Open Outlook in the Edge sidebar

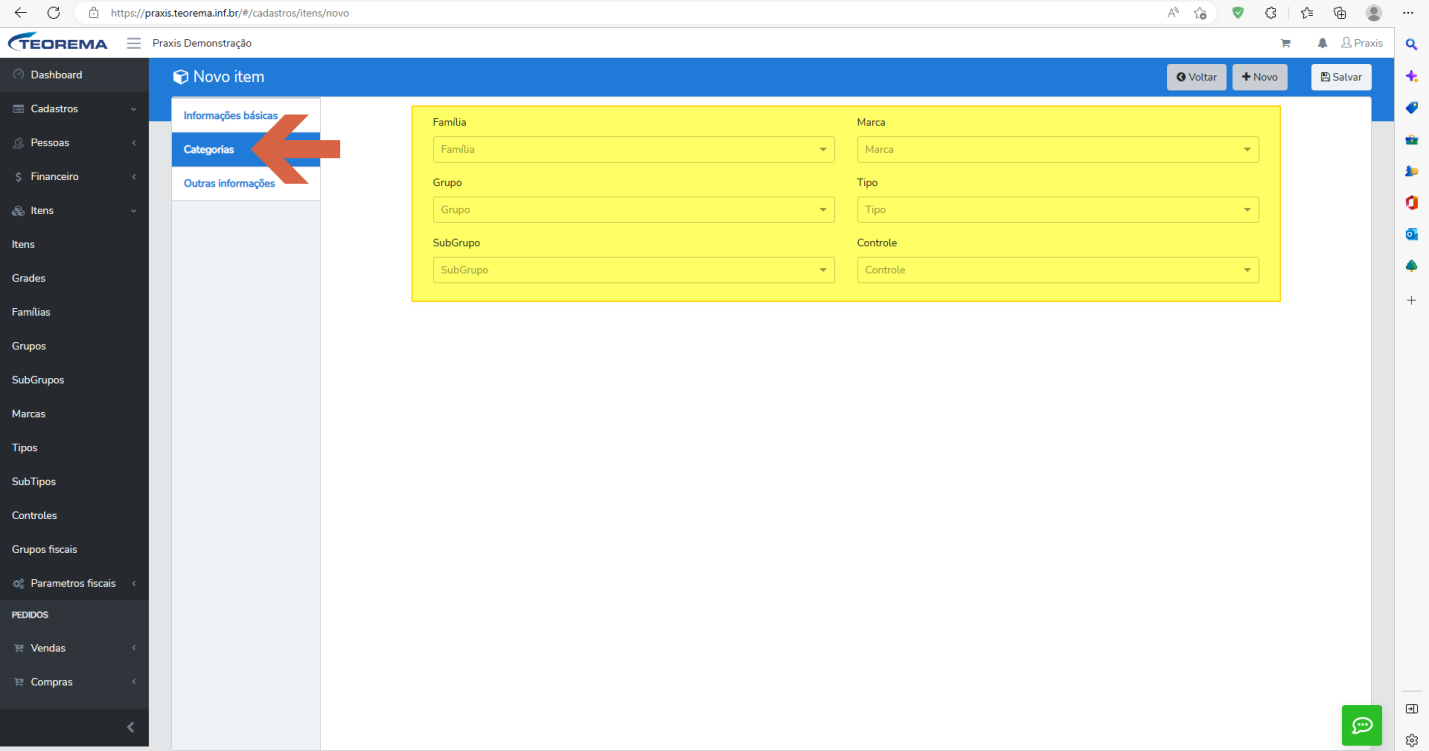point(1412,234)
